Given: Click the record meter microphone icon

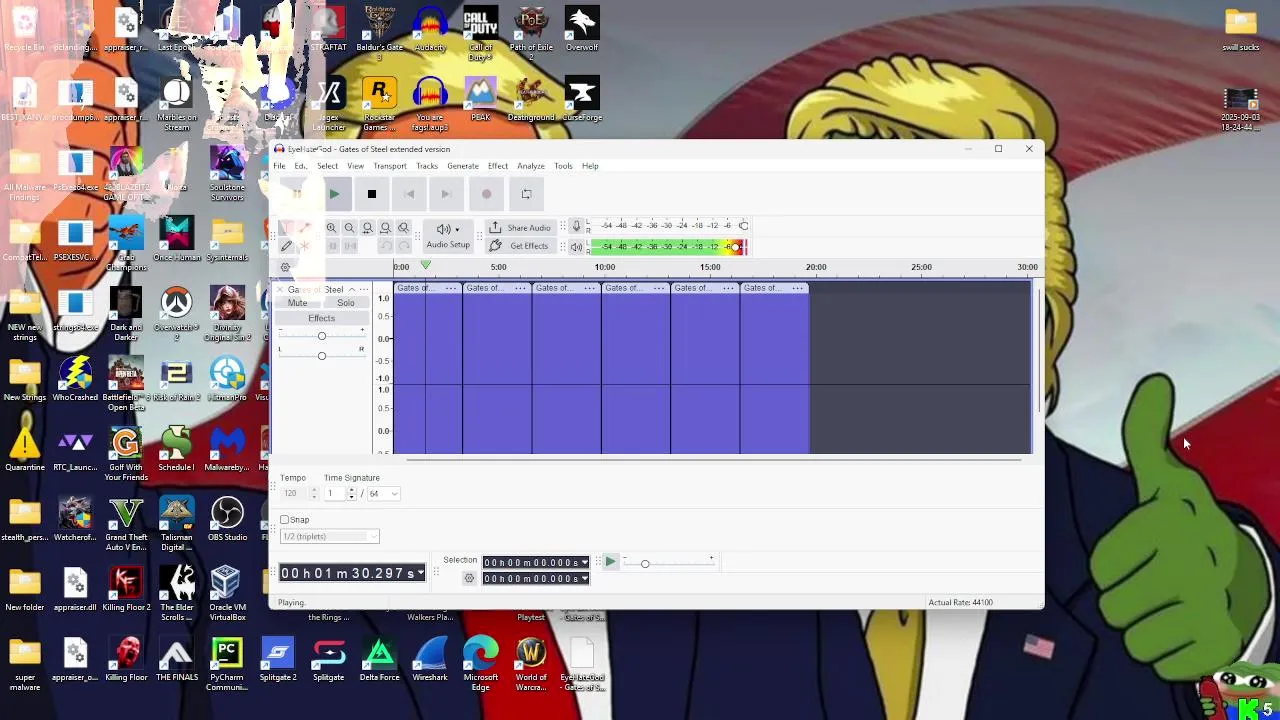Looking at the screenshot, I should (x=576, y=226).
